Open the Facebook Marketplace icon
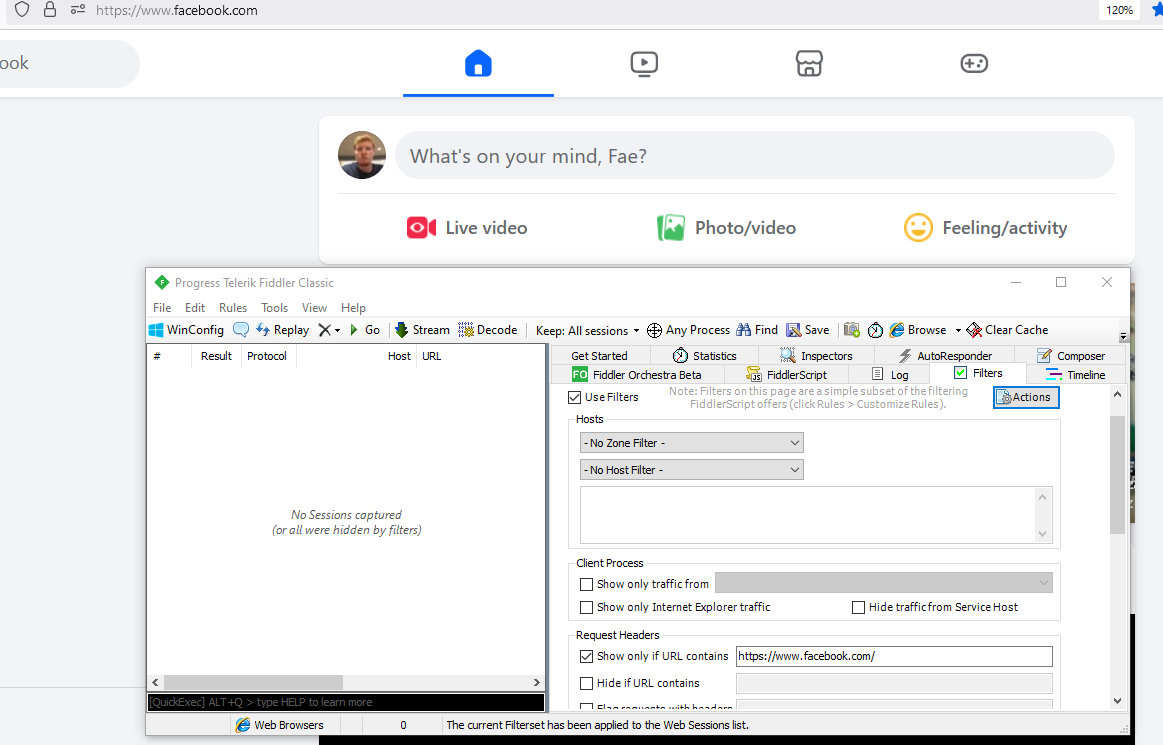The image size is (1163, 745). pyautogui.click(x=809, y=64)
